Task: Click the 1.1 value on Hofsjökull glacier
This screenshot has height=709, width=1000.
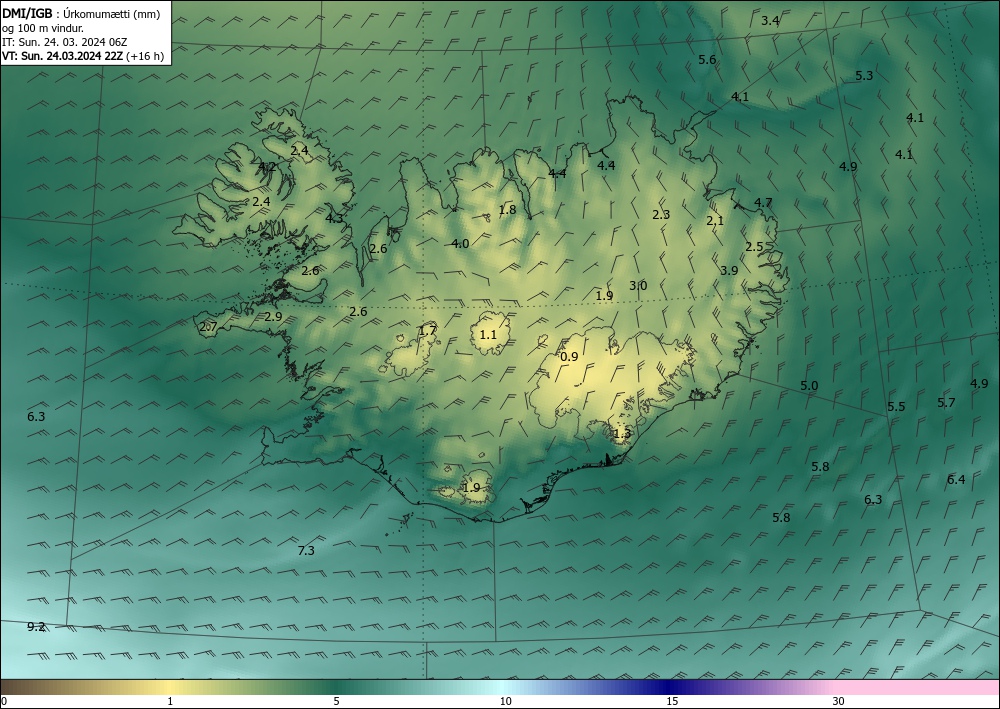Action: coord(488,334)
